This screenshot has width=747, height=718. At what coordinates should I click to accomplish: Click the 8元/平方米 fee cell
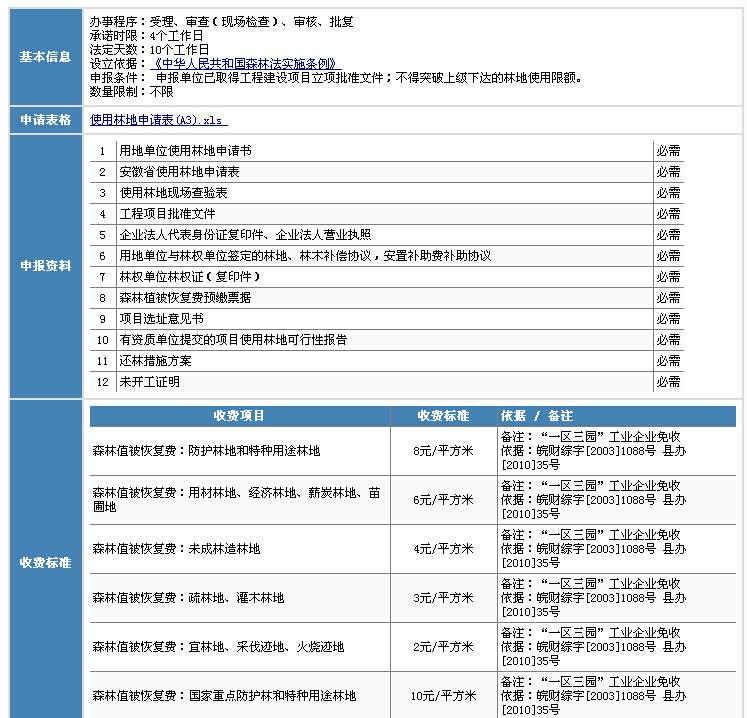point(443,452)
